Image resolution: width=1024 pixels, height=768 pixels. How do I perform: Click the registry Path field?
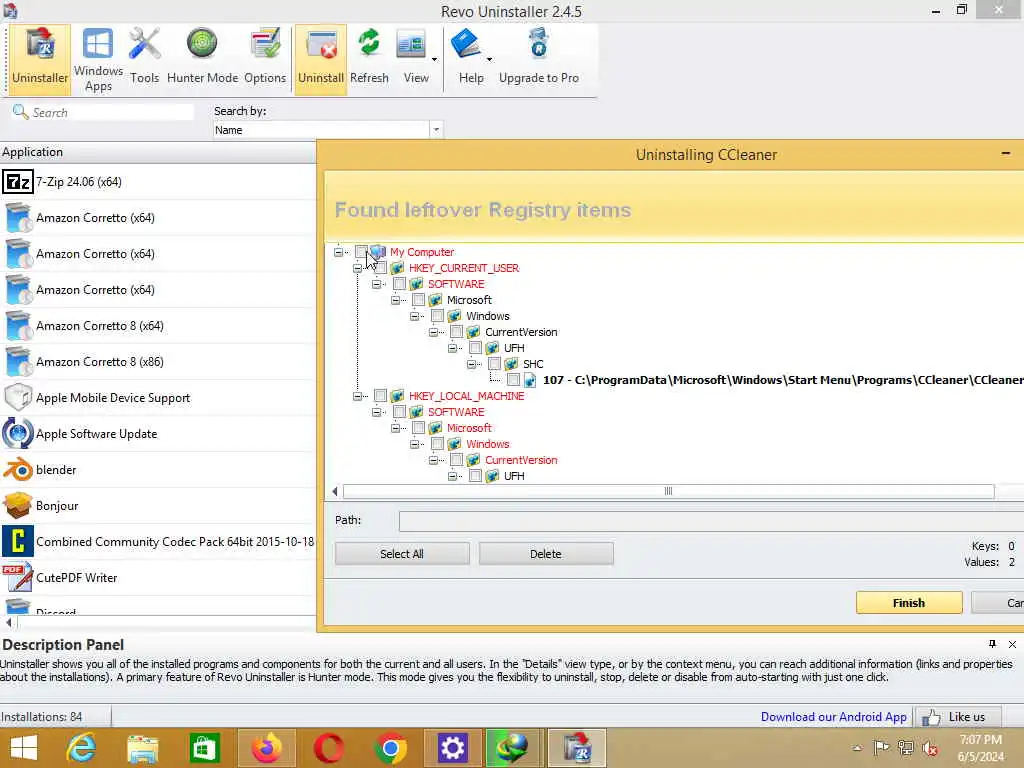click(711, 520)
